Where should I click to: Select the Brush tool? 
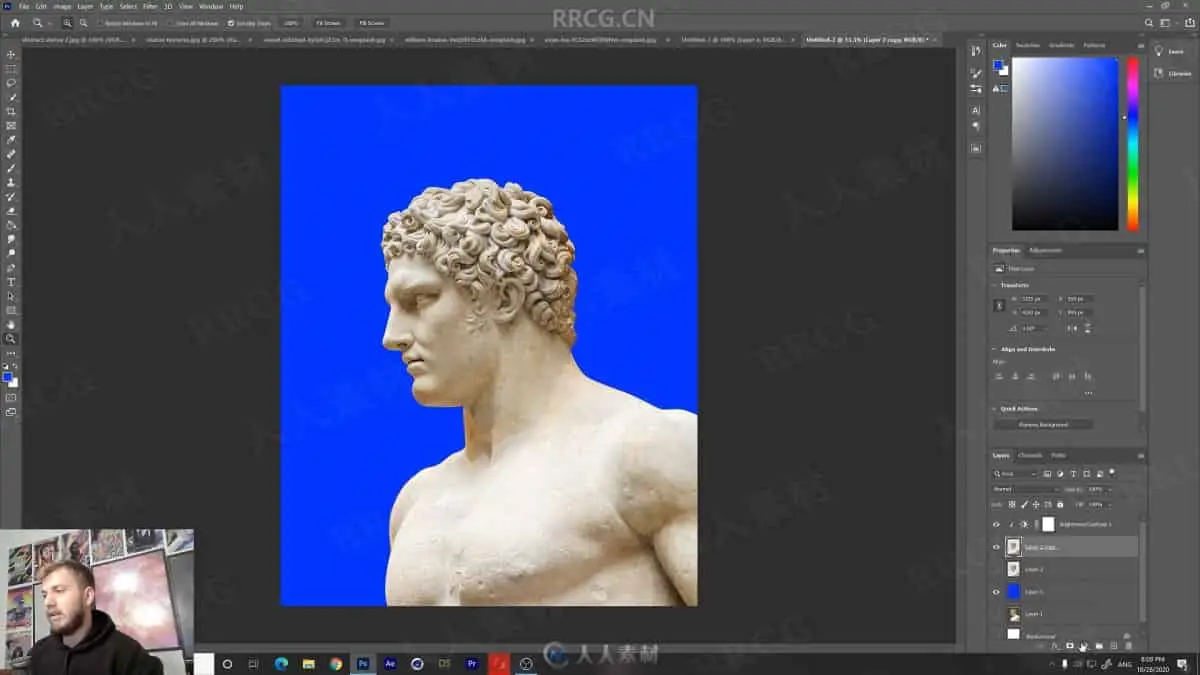coord(11,168)
